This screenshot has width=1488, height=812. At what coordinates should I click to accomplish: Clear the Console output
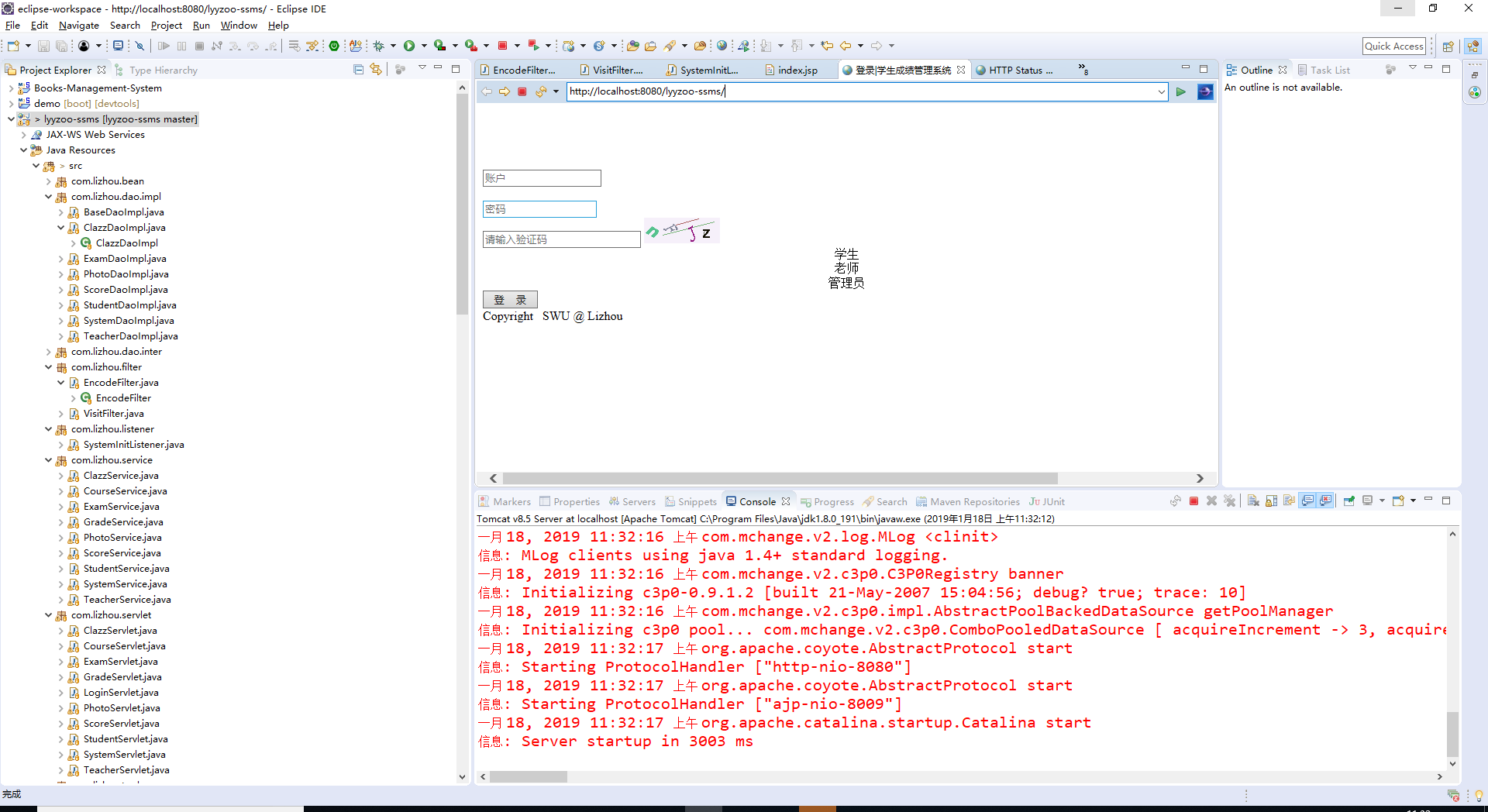click(1254, 501)
